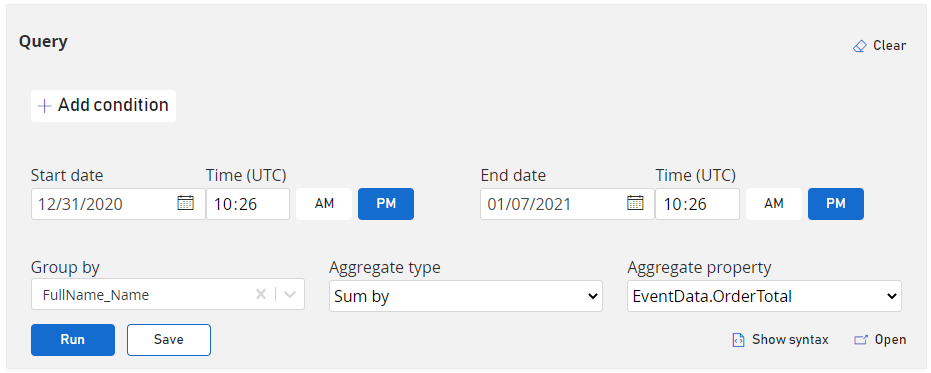Set end time to AM
The width and height of the screenshot is (931, 373).
click(x=774, y=204)
